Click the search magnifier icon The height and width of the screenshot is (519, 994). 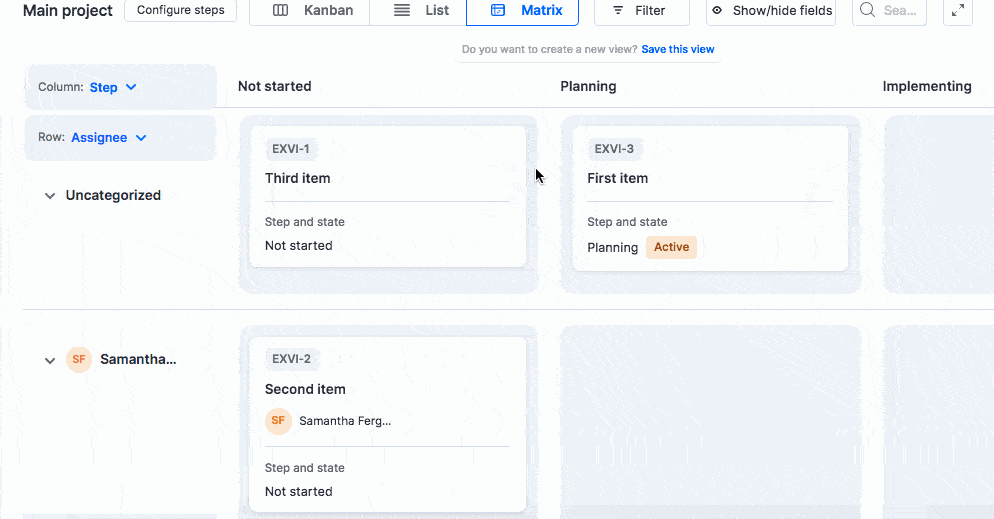click(x=868, y=10)
